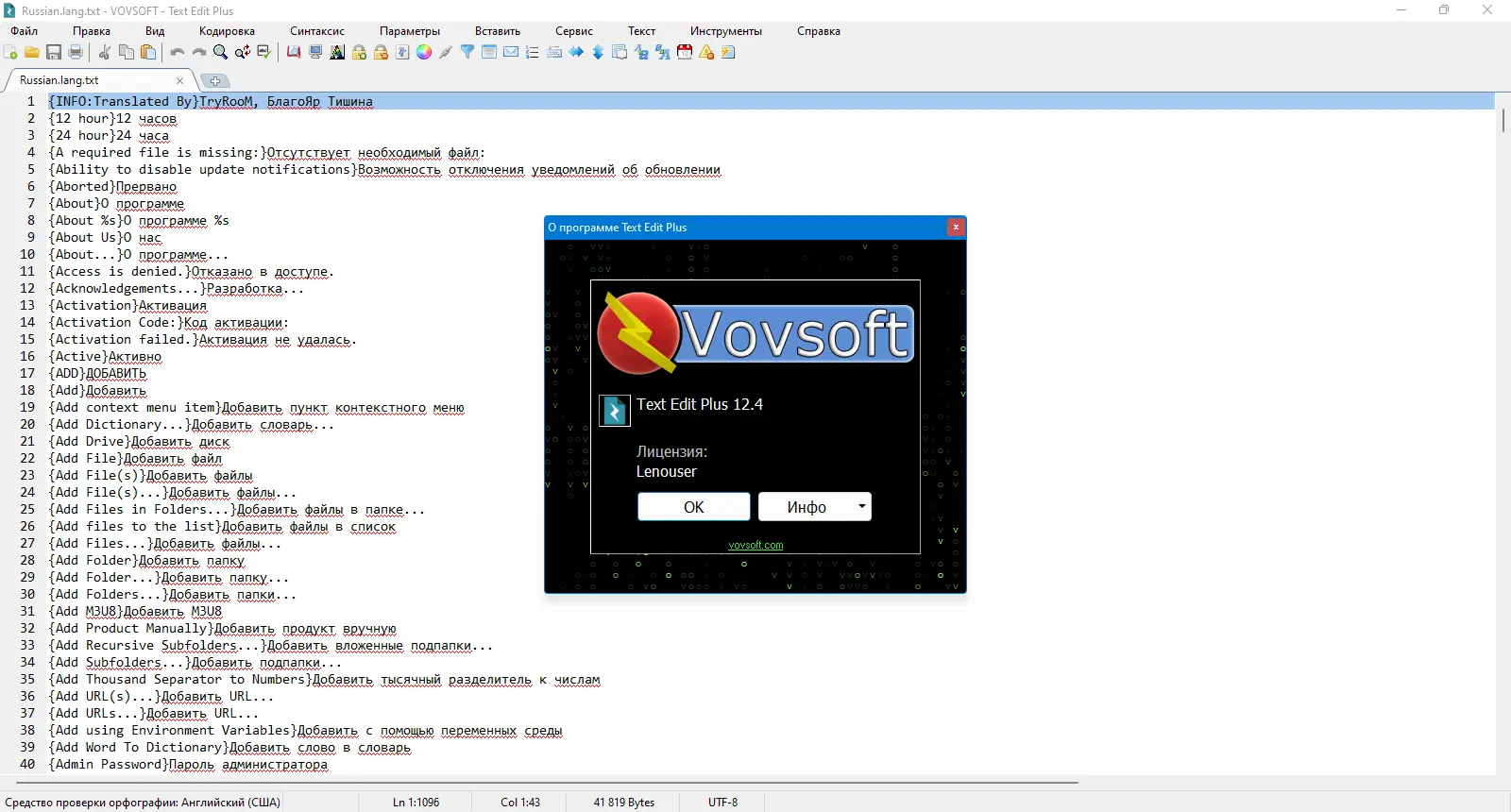1511x812 pixels.
Task: Click OK in the About dialog
Action: click(x=694, y=507)
